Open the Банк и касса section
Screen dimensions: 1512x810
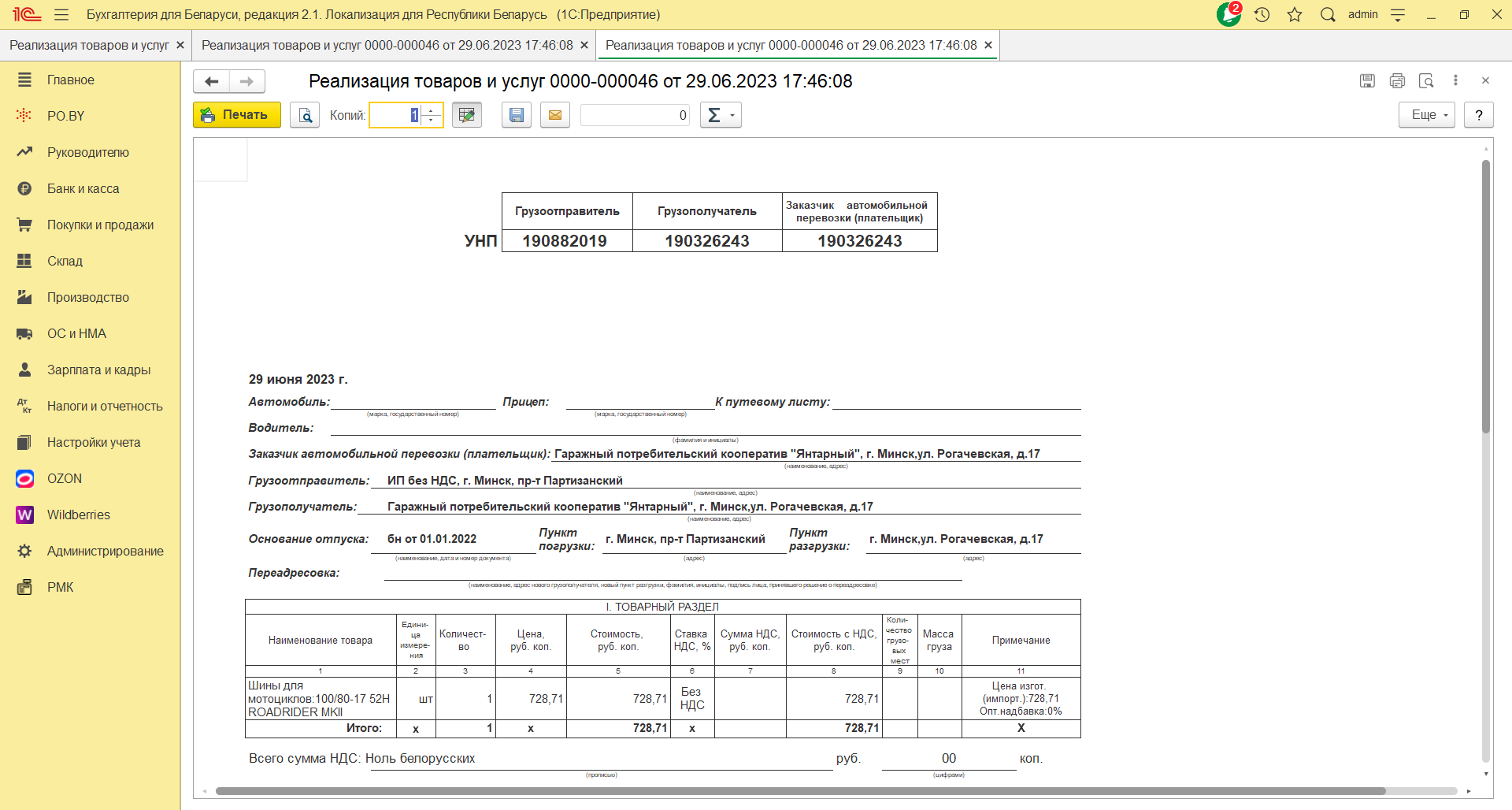coord(83,188)
